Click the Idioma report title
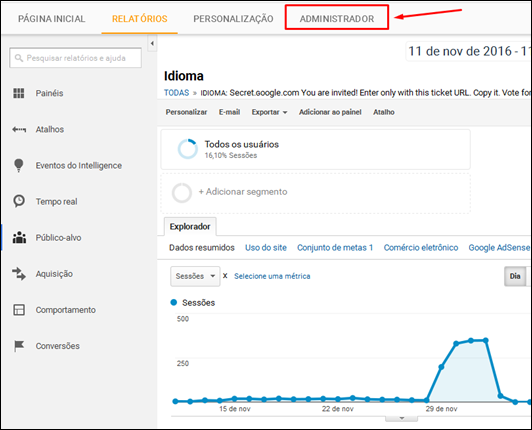This screenshot has width=532, height=430. tap(184, 76)
